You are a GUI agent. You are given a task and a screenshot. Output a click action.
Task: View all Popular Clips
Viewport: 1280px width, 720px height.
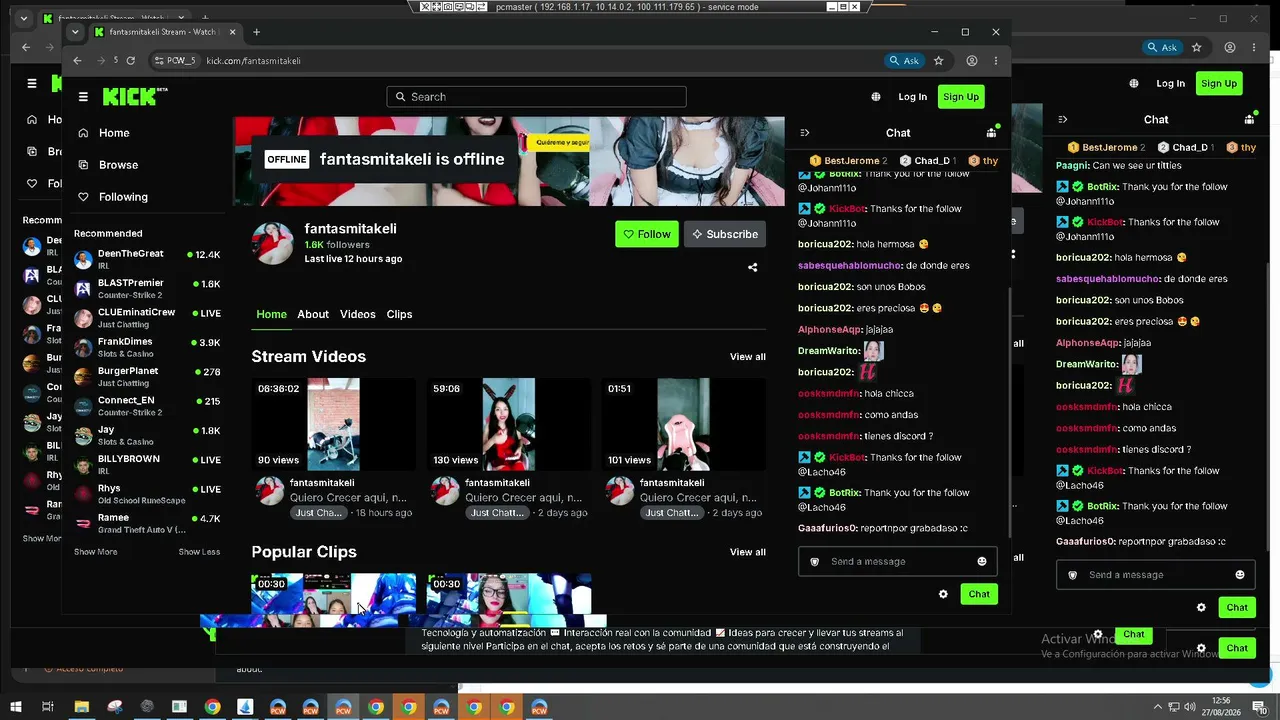748,552
